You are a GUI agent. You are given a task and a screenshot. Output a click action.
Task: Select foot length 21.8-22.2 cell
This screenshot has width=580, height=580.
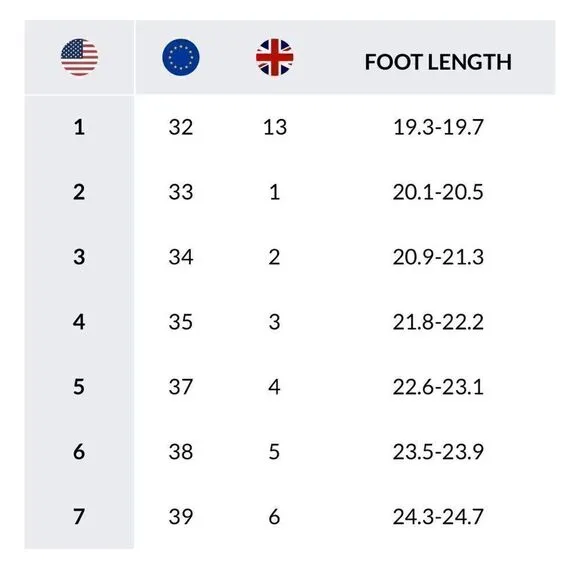(x=438, y=322)
